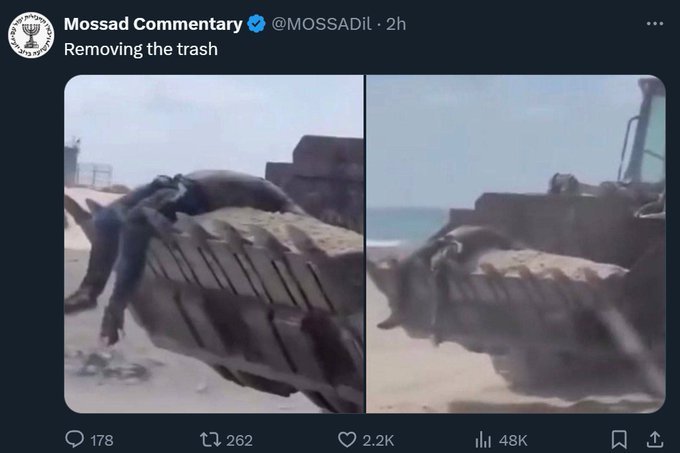Click the share upload icon
Image resolution: width=680 pixels, height=453 pixels.
coord(655,440)
